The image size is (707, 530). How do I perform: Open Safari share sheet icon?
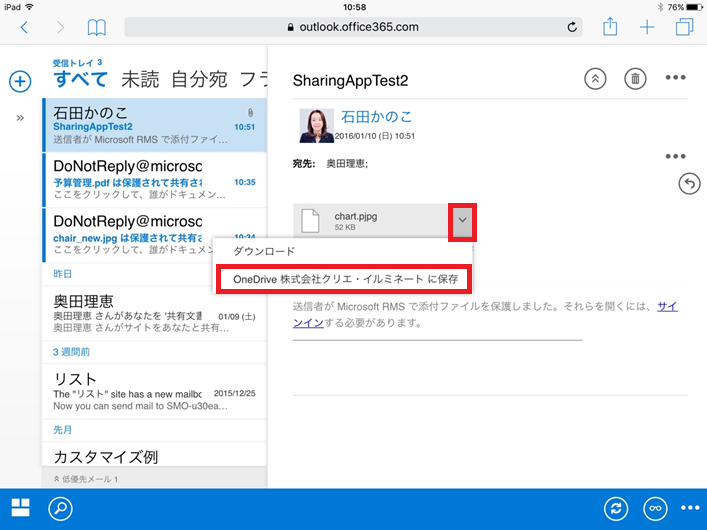click(610, 27)
